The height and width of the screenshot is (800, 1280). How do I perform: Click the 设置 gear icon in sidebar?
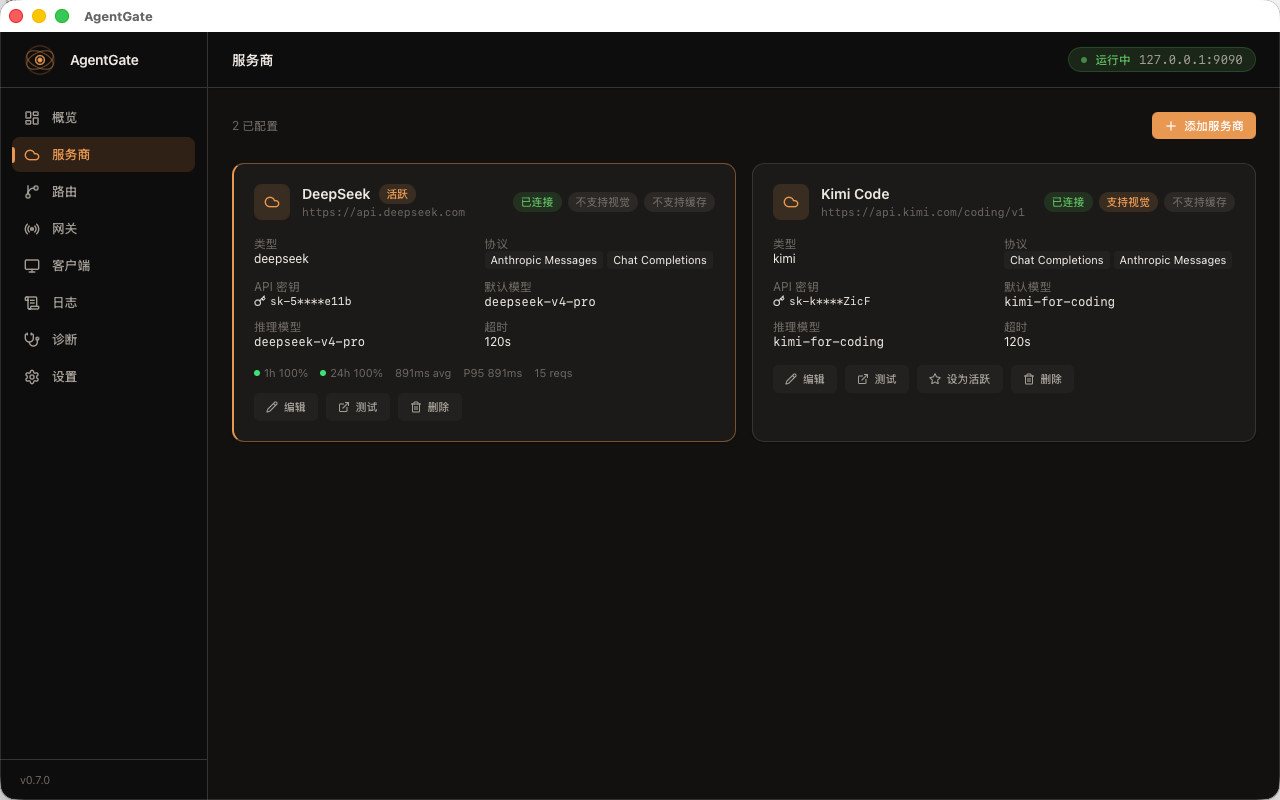32,377
